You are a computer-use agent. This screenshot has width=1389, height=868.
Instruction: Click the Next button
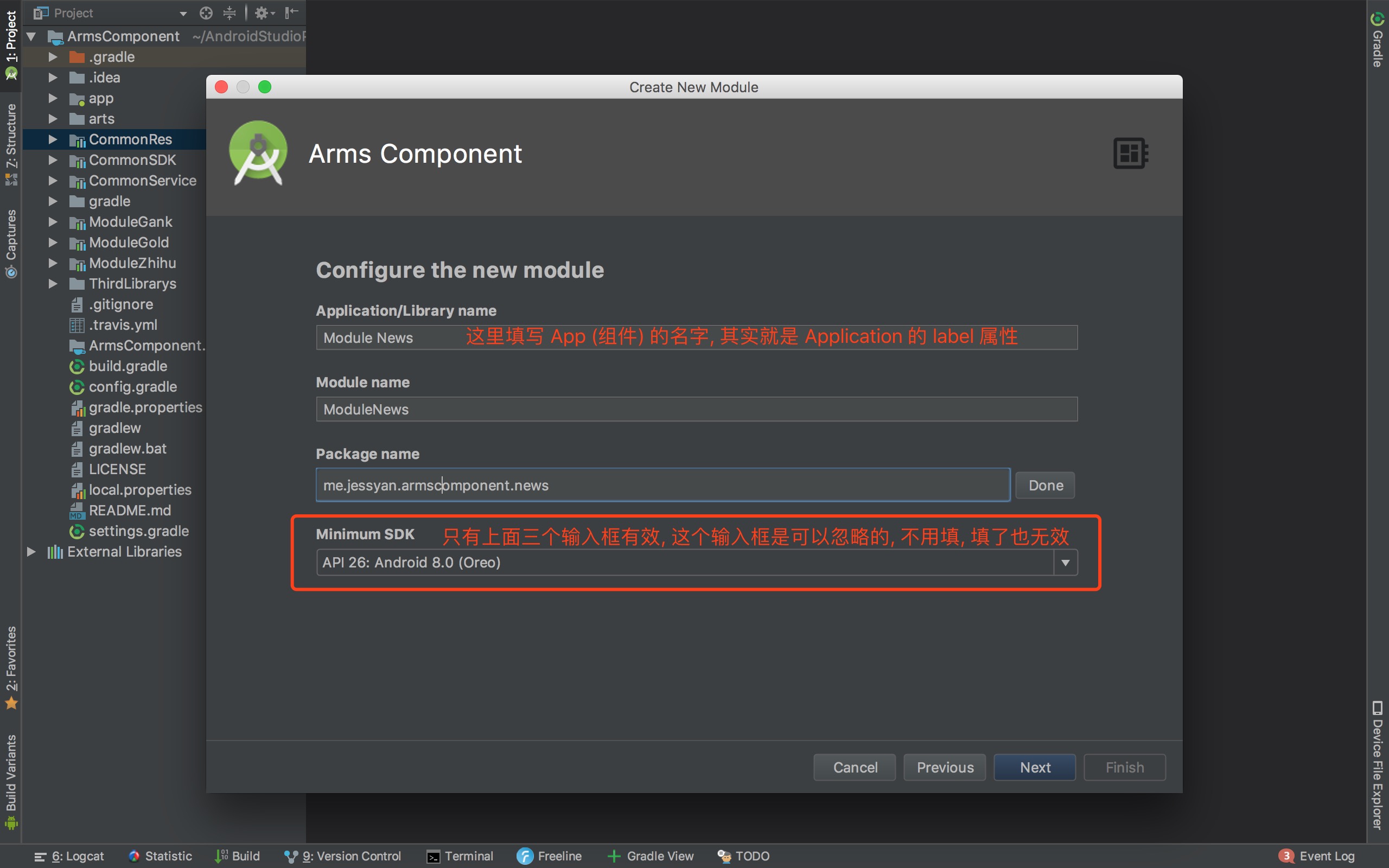click(x=1034, y=768)
